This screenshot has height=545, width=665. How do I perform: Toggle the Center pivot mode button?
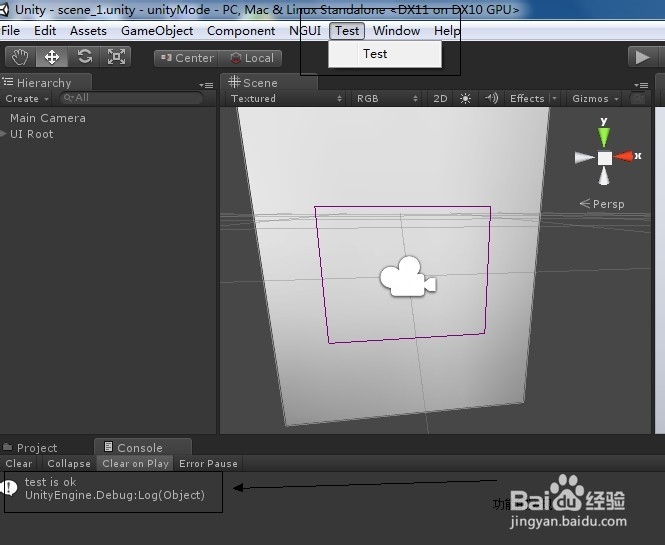click(187, 58)
